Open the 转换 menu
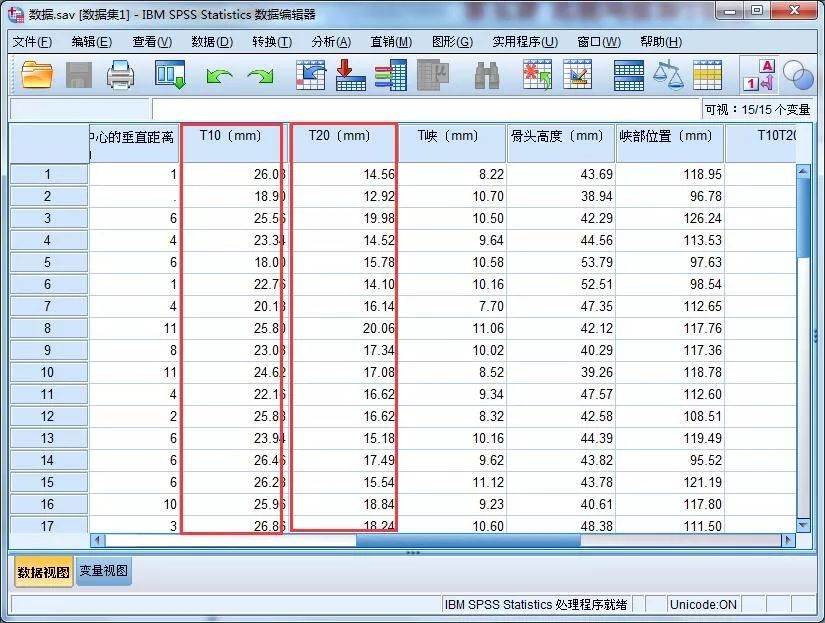The height and width of the screenshot is (623, 825). tap(274, 42)
